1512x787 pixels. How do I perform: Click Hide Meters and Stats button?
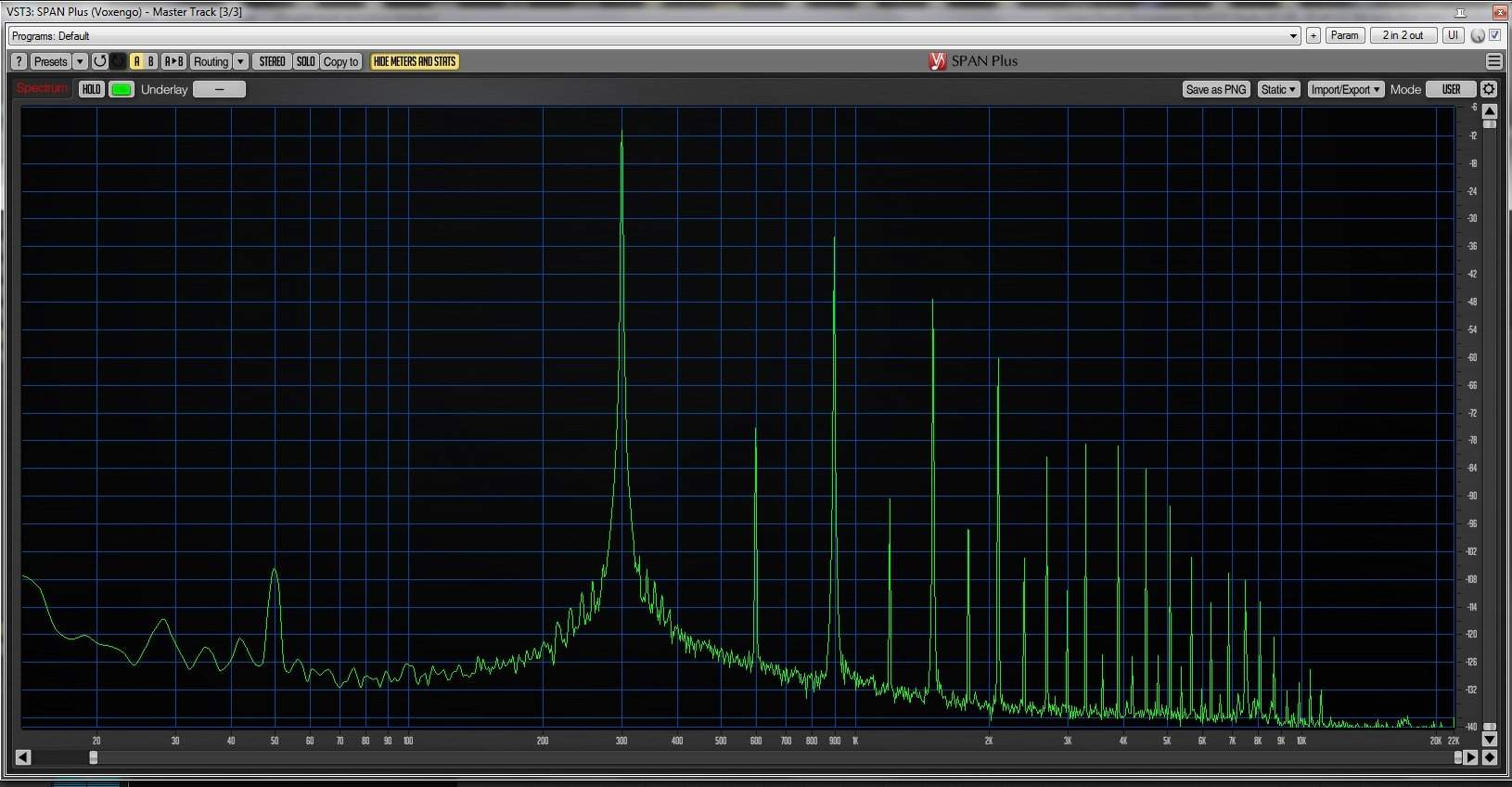tap(415, 61)
